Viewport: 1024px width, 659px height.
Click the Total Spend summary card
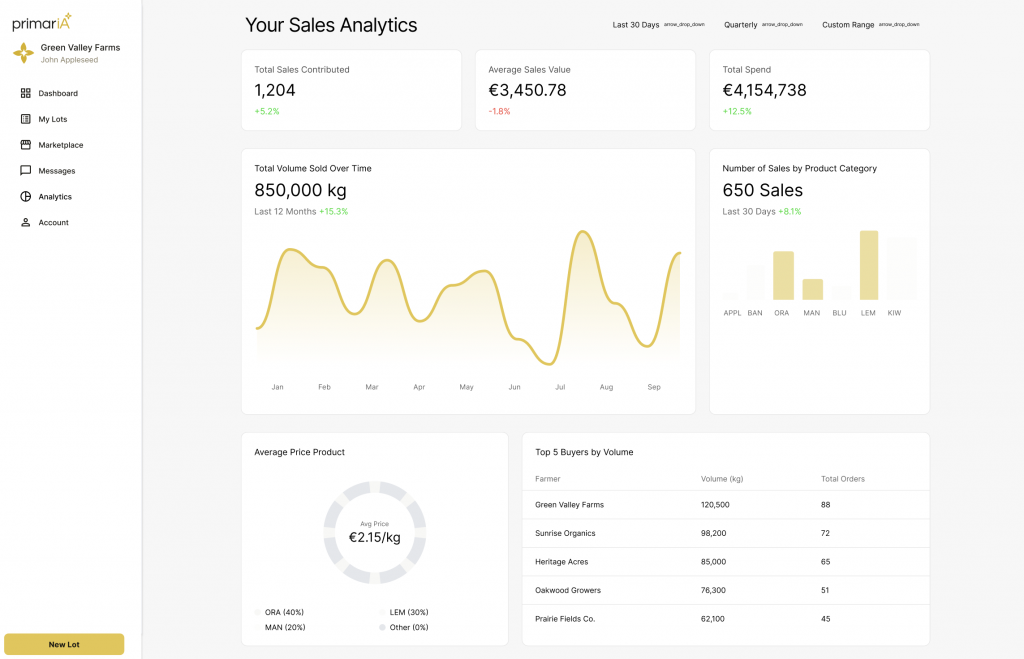pyautogui.click(x=819, y=90)
